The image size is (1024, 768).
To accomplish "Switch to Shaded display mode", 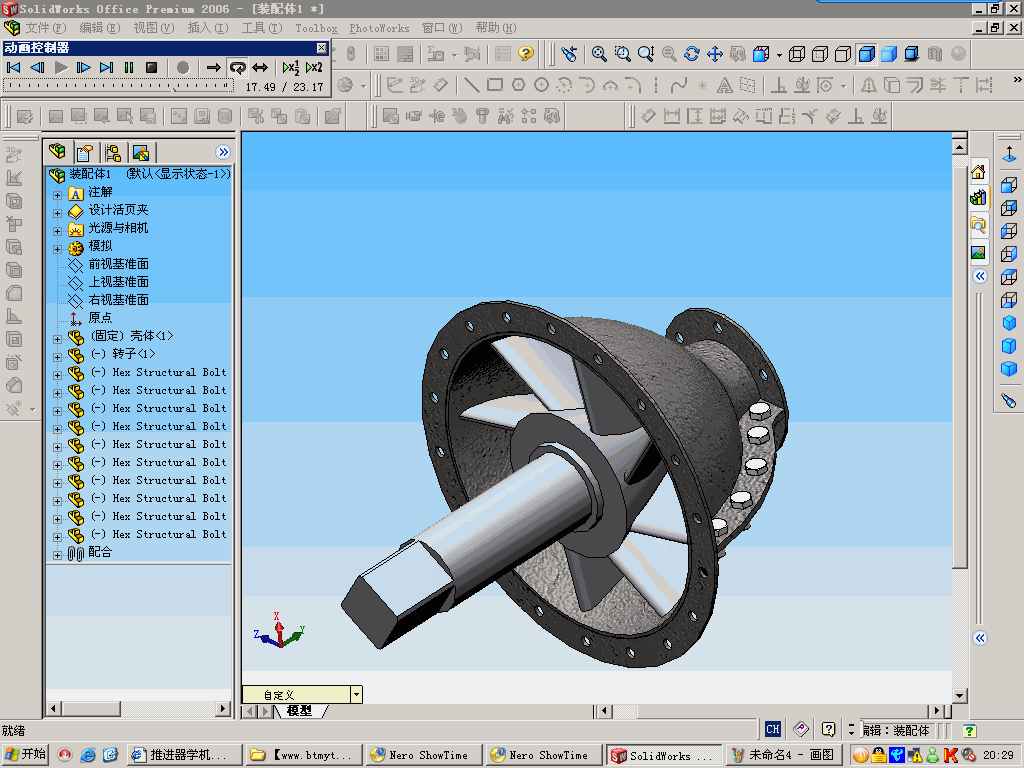I will pos(889,54).
